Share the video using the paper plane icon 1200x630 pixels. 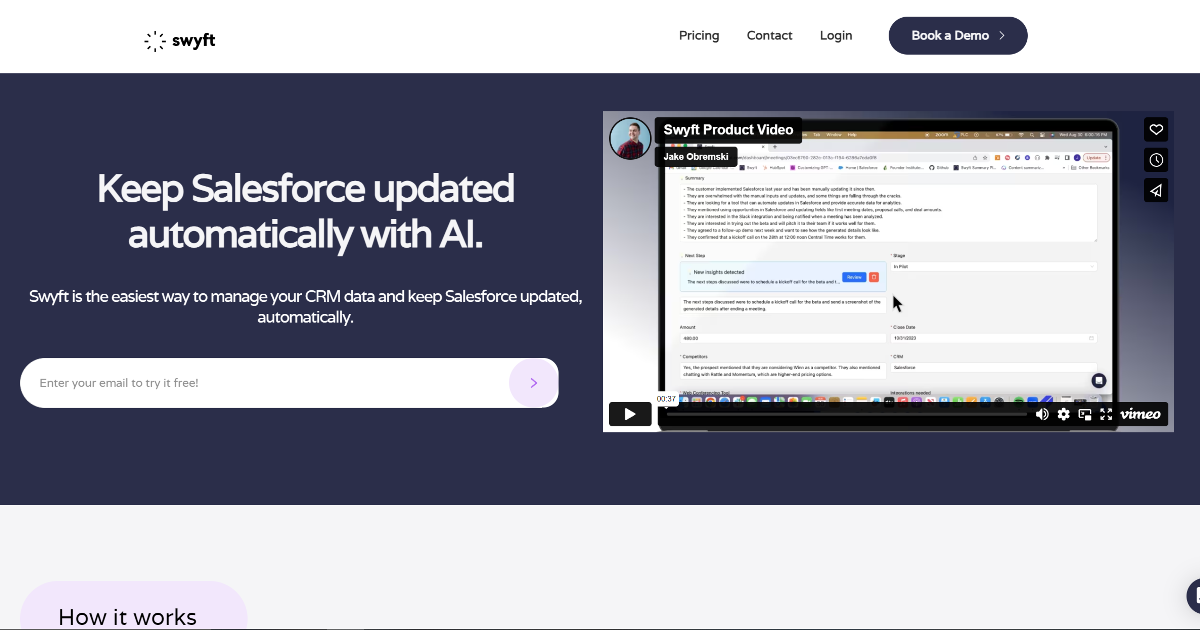pyautogui.click(x=1155, y=190)
